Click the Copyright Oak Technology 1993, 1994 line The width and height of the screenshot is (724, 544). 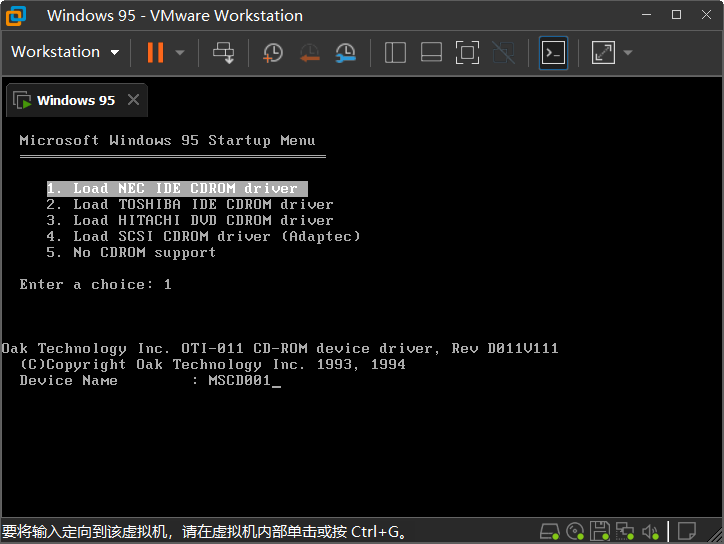click(212, 365)
